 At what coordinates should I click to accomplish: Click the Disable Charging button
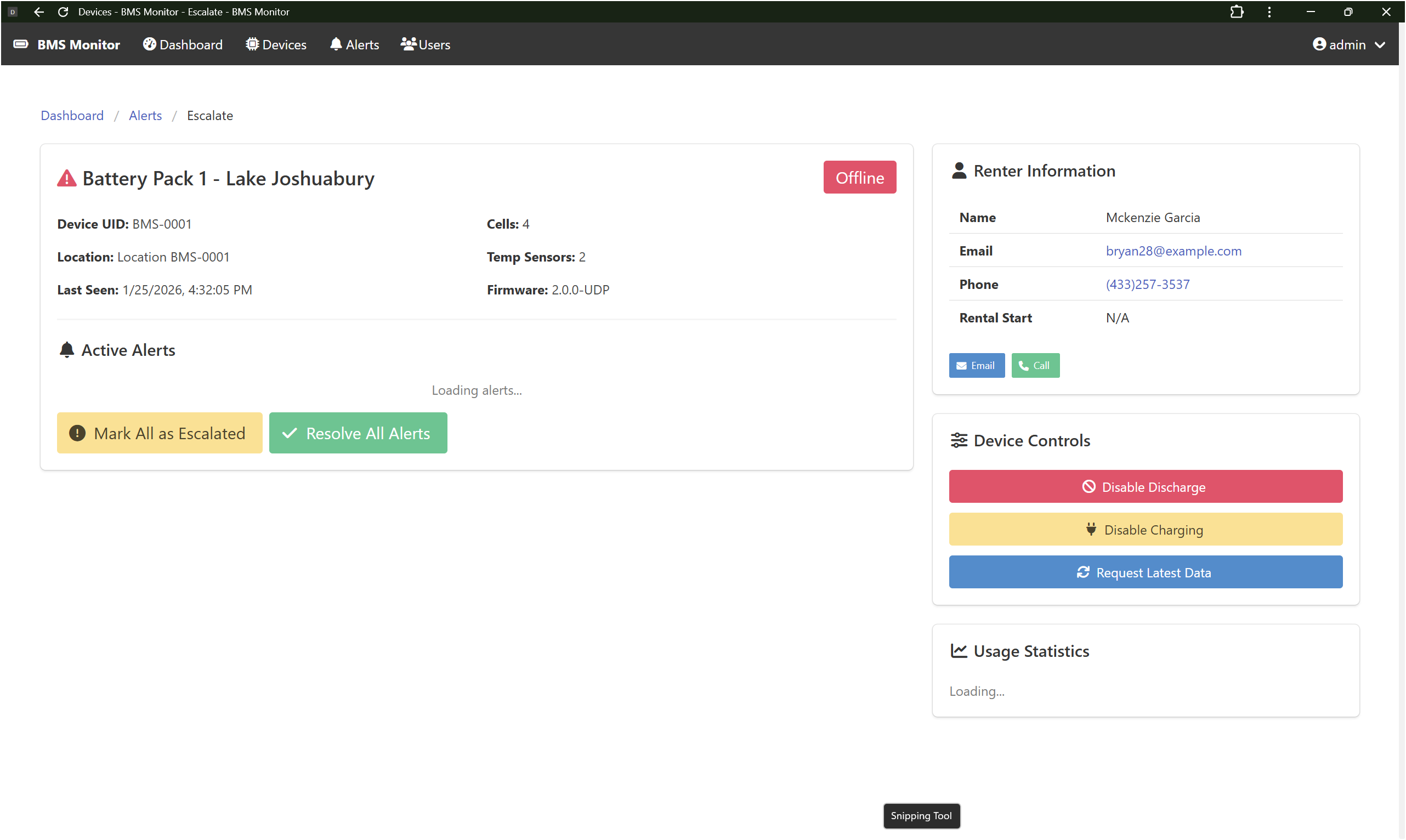point(1146,530)
